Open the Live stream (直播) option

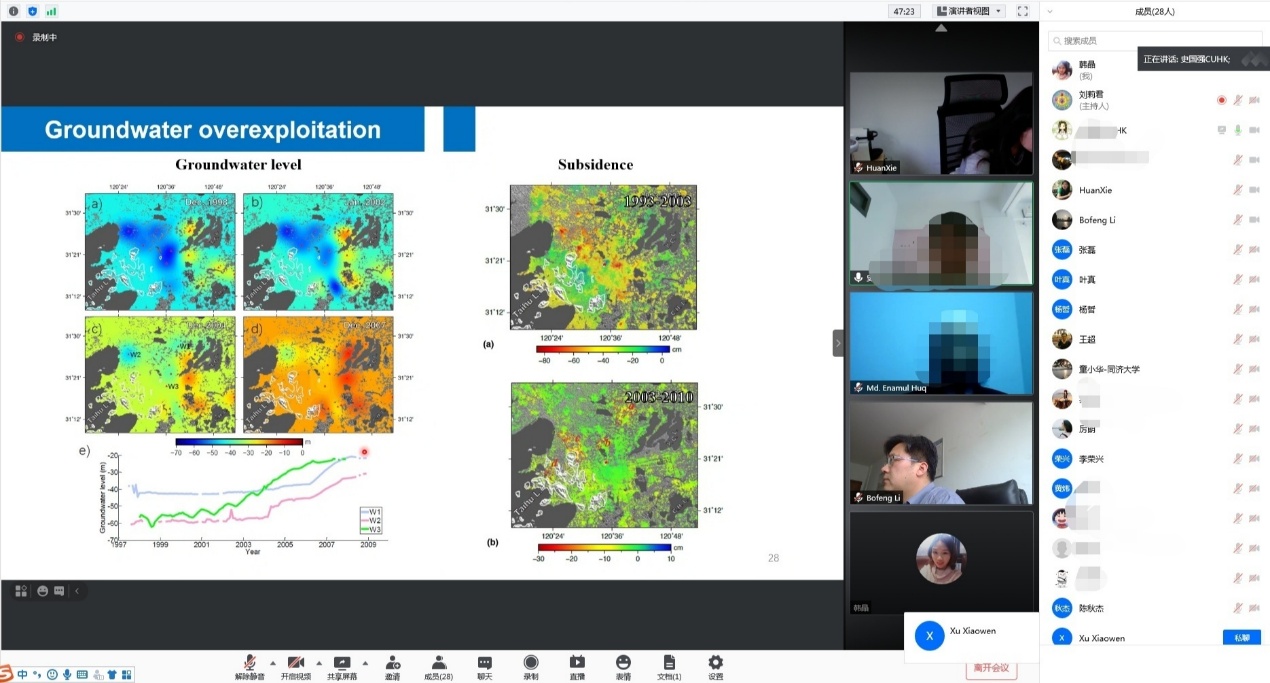(577, 664)
